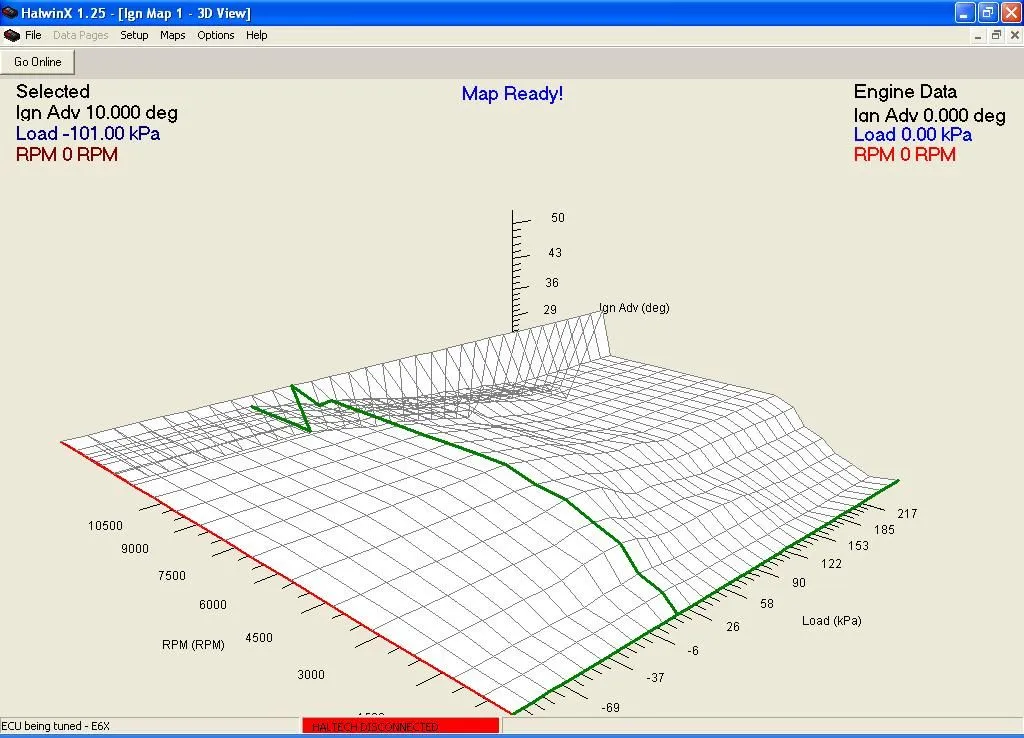Image resolution: width=1024 pixels, height=738 pixels.
Task: Open the Help menu
Action: [256, 35]
